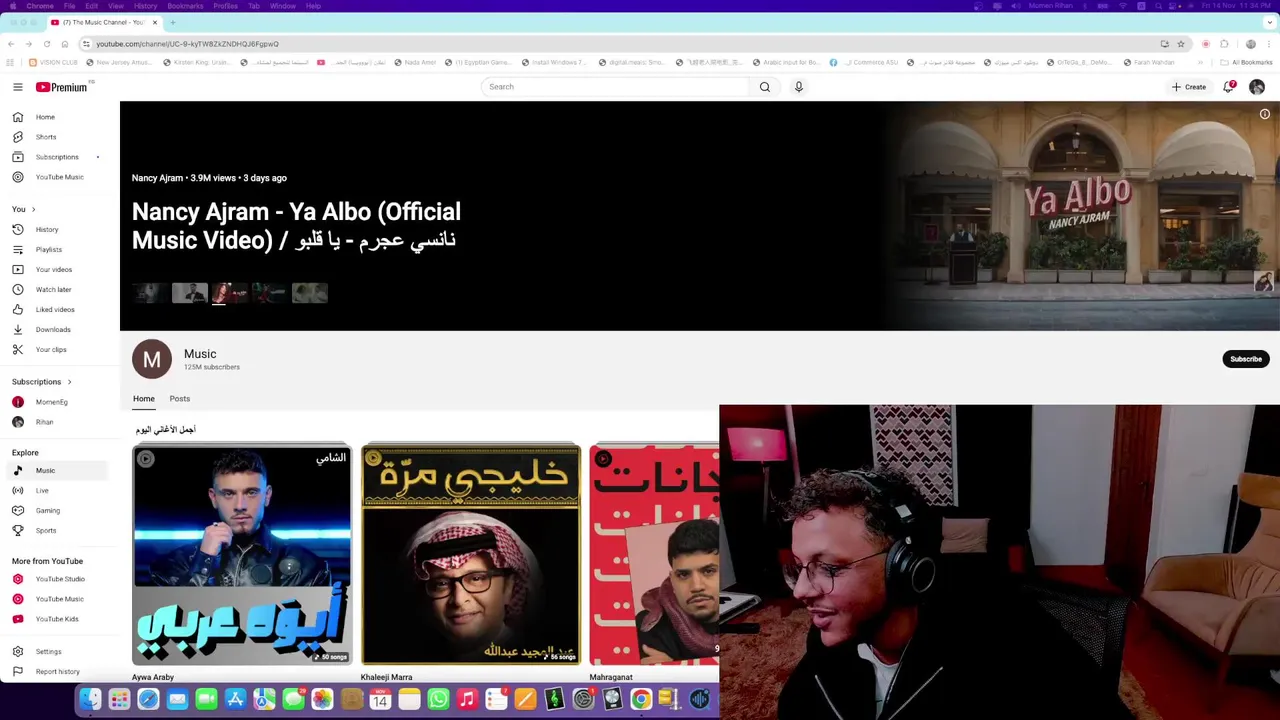Image resolution: width=1280 pixels, height=720 pixels.
Task: Open YouTube Kids link
Action: [59, 619]
